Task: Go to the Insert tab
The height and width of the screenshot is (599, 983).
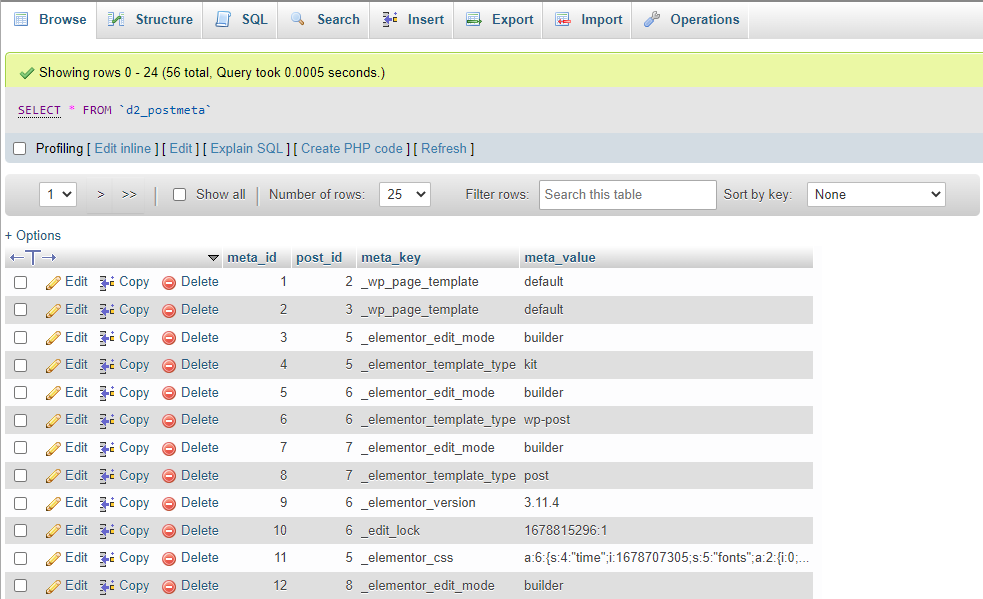Action: 413,19
